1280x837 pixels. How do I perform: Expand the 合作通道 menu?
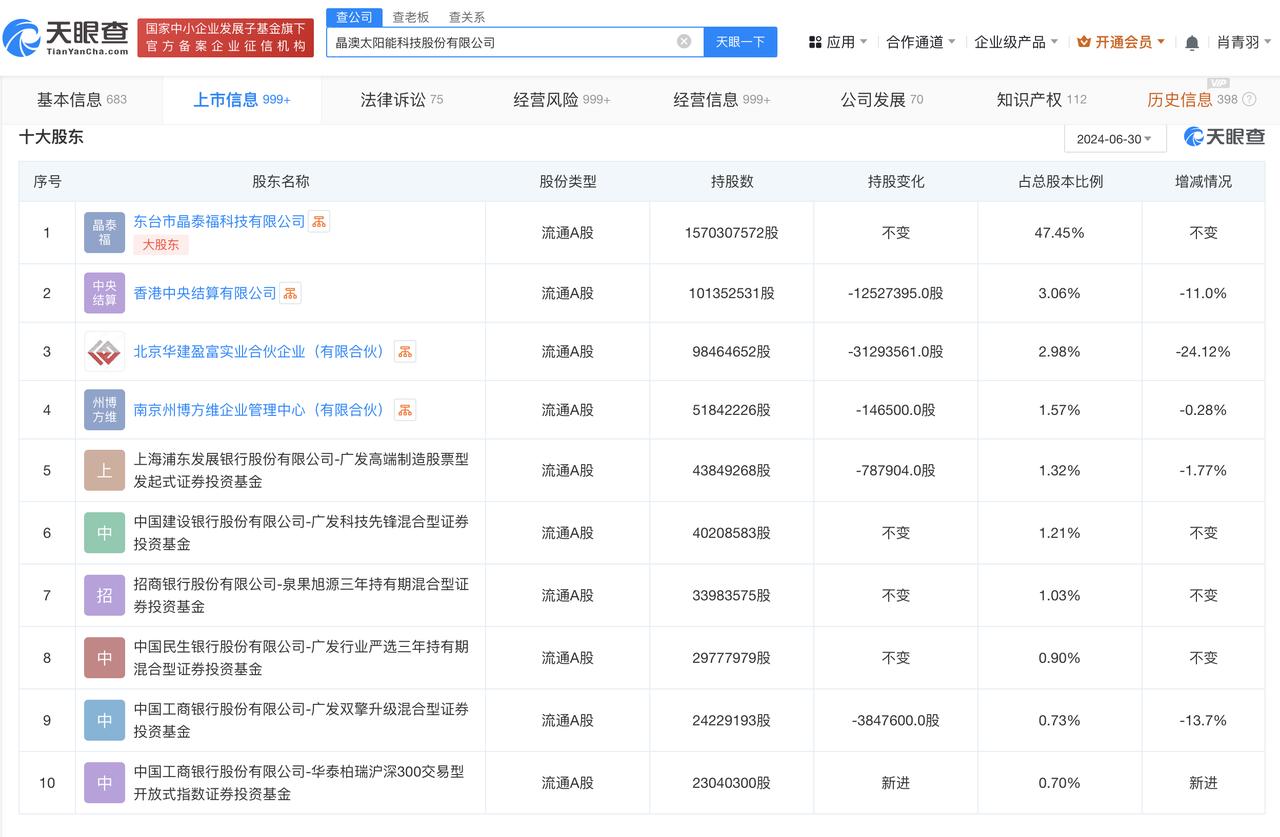tap(921, 42)
